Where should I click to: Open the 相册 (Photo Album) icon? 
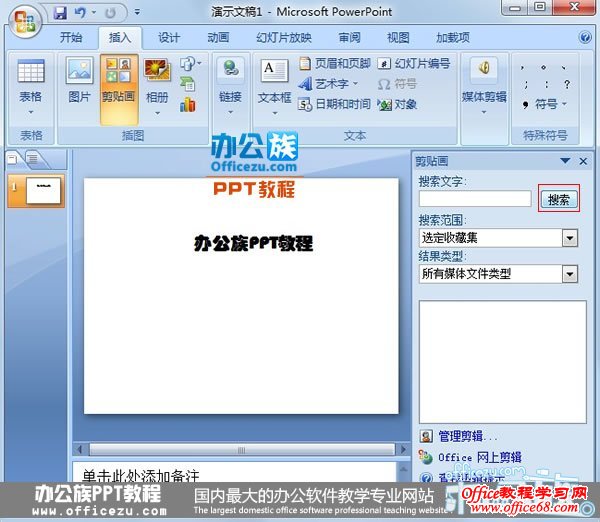pyautogui.click(x=157, y=72)
